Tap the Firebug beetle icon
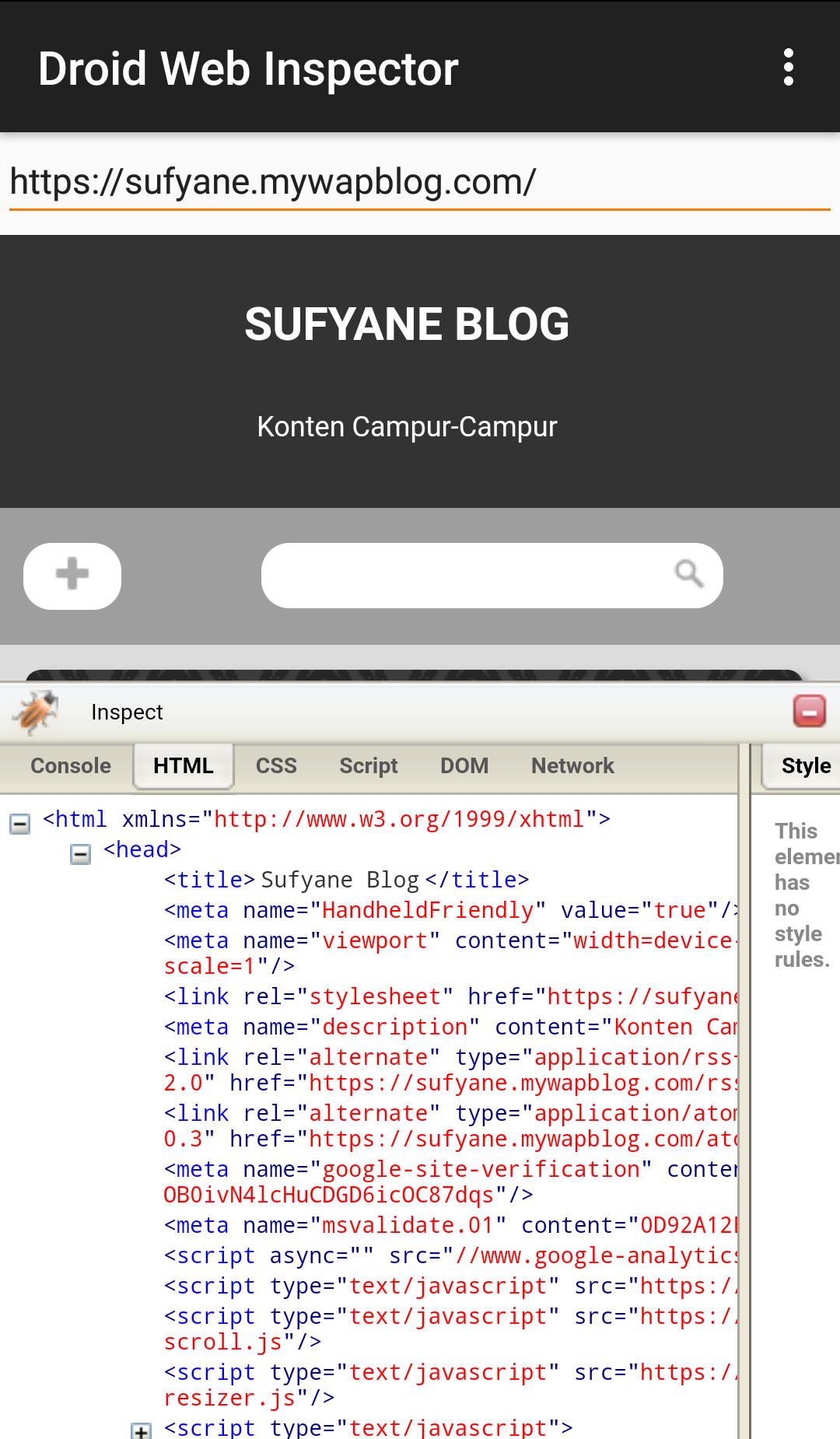This screenshot has height=1439, width=840. (x=35, y=712)
